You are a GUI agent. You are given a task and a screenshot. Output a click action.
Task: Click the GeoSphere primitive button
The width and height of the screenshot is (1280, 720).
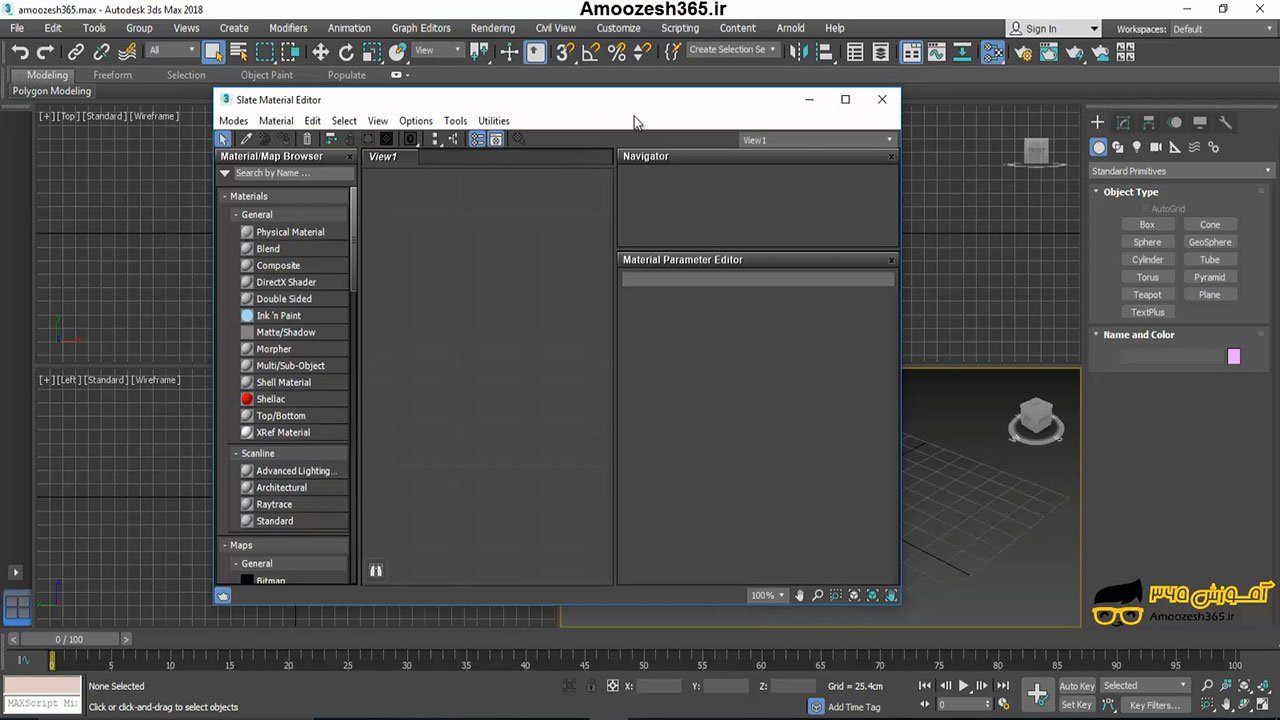pyautogui.click(x=1210, y=242)
